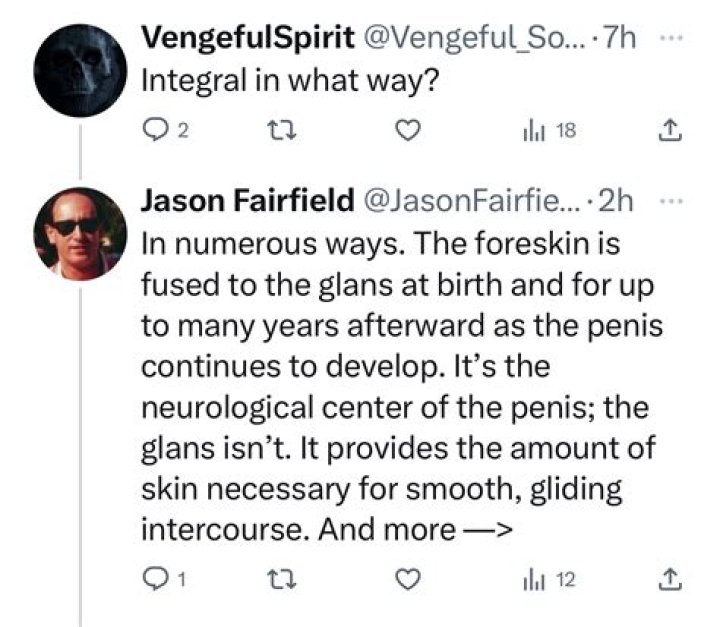Click the 7h timestamp on first tweet

click(x=621, y=40)
